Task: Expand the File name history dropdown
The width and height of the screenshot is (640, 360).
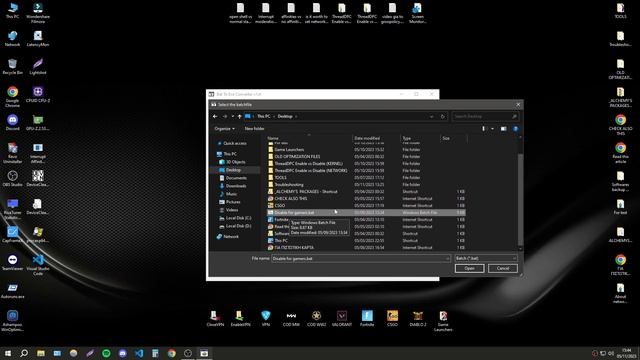Action: coord(447,258)
